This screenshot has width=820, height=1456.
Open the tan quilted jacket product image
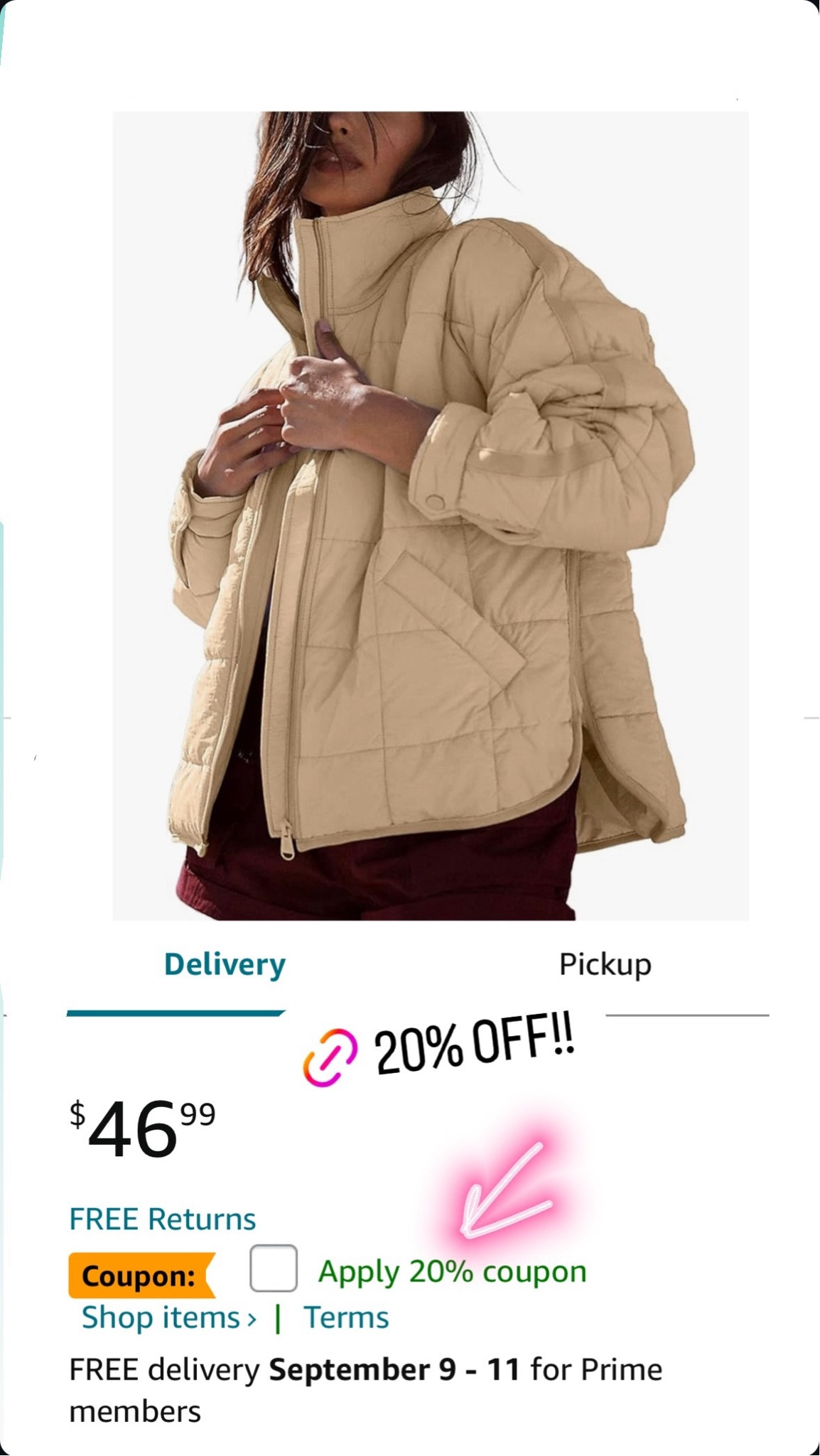pos(431,516)
